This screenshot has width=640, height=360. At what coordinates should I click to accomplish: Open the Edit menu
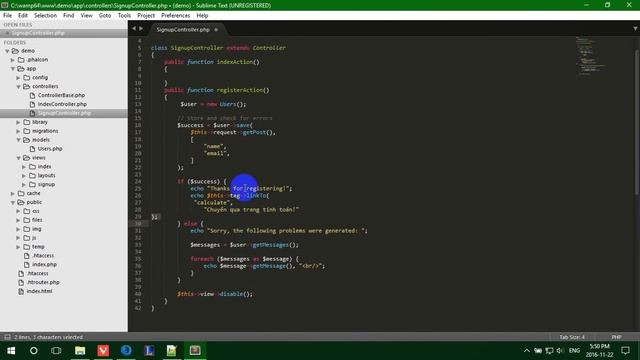tap(23, 16)
